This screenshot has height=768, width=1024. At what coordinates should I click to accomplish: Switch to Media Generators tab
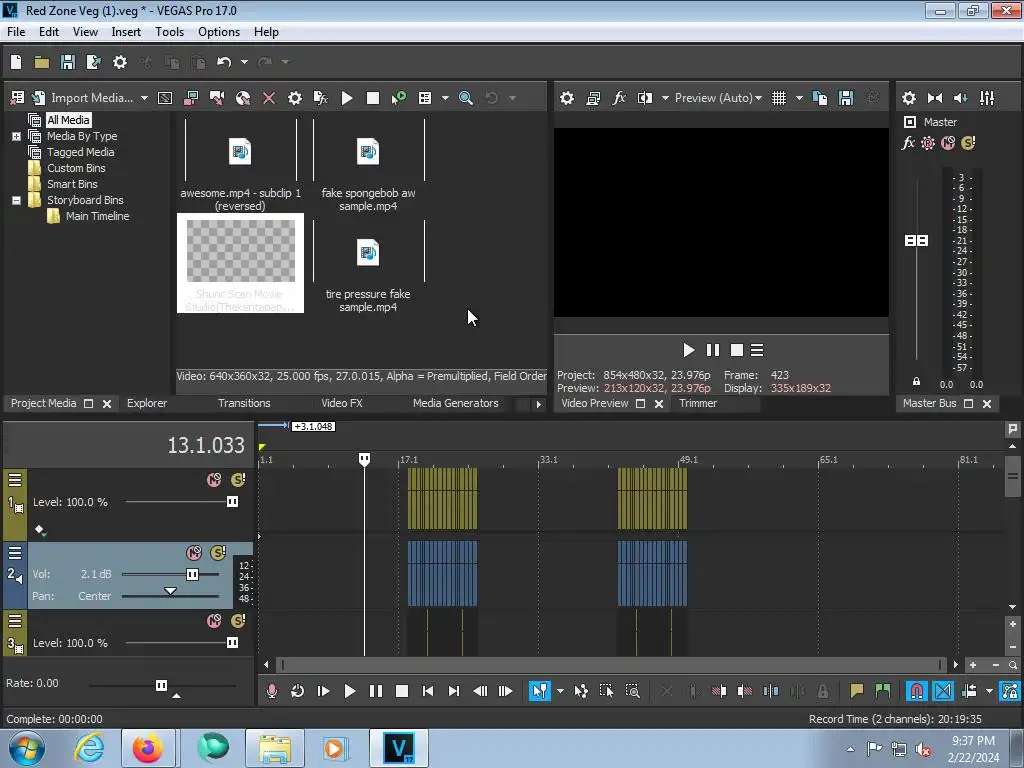coord(455,404)
